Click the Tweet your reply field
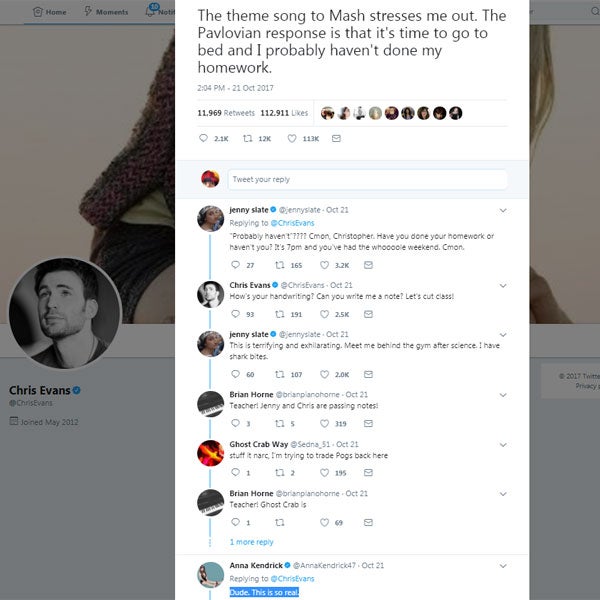Screen dimensions: 600x600 tap(367, 179)
